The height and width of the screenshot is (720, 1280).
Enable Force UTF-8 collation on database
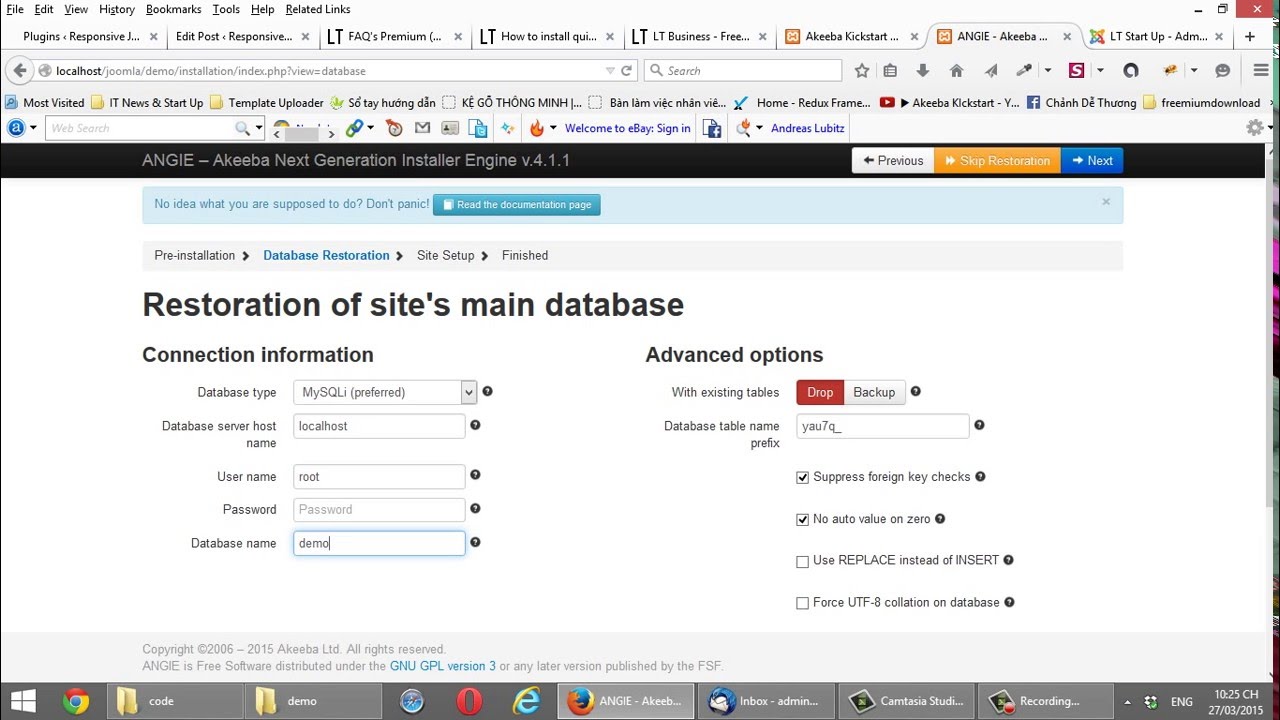click(802, 603)
